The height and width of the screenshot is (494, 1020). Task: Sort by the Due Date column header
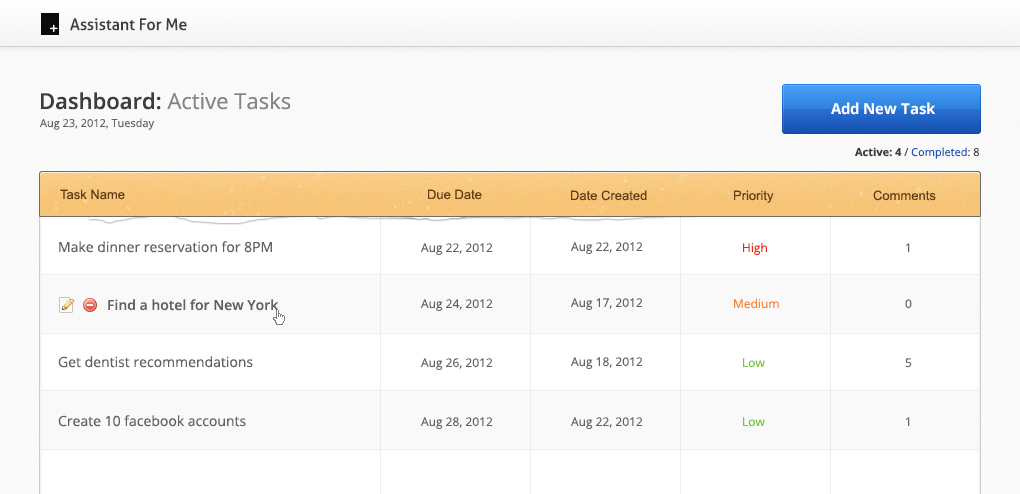click(454, 195)
